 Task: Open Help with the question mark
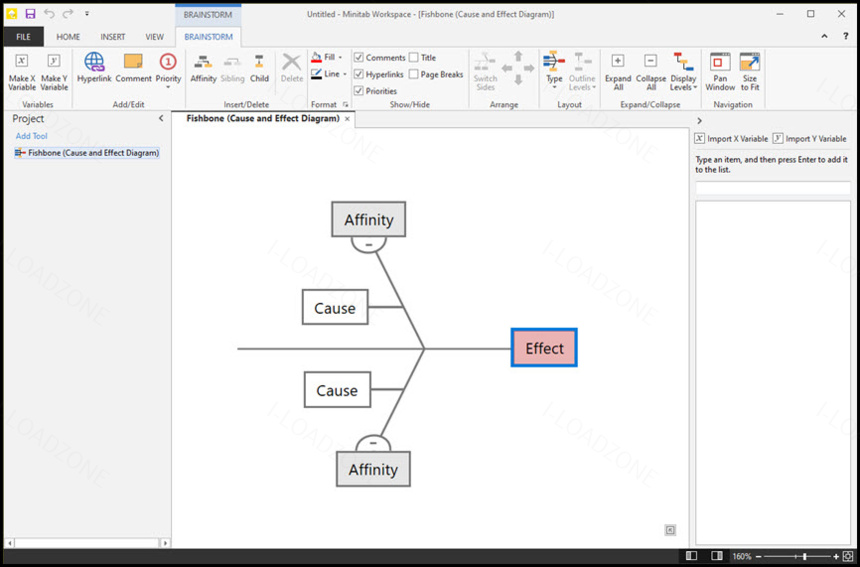click(x=845, y=36)
